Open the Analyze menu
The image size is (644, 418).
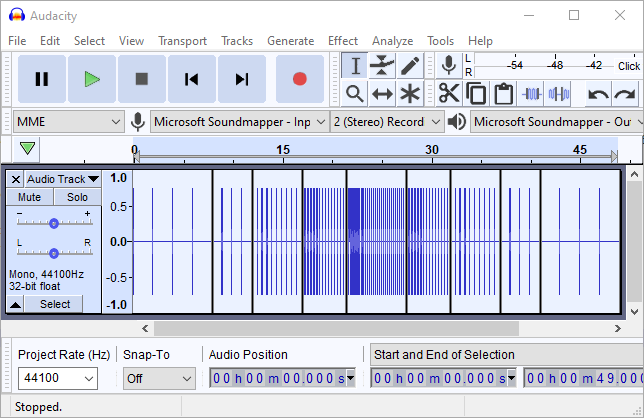pos(392,41)
